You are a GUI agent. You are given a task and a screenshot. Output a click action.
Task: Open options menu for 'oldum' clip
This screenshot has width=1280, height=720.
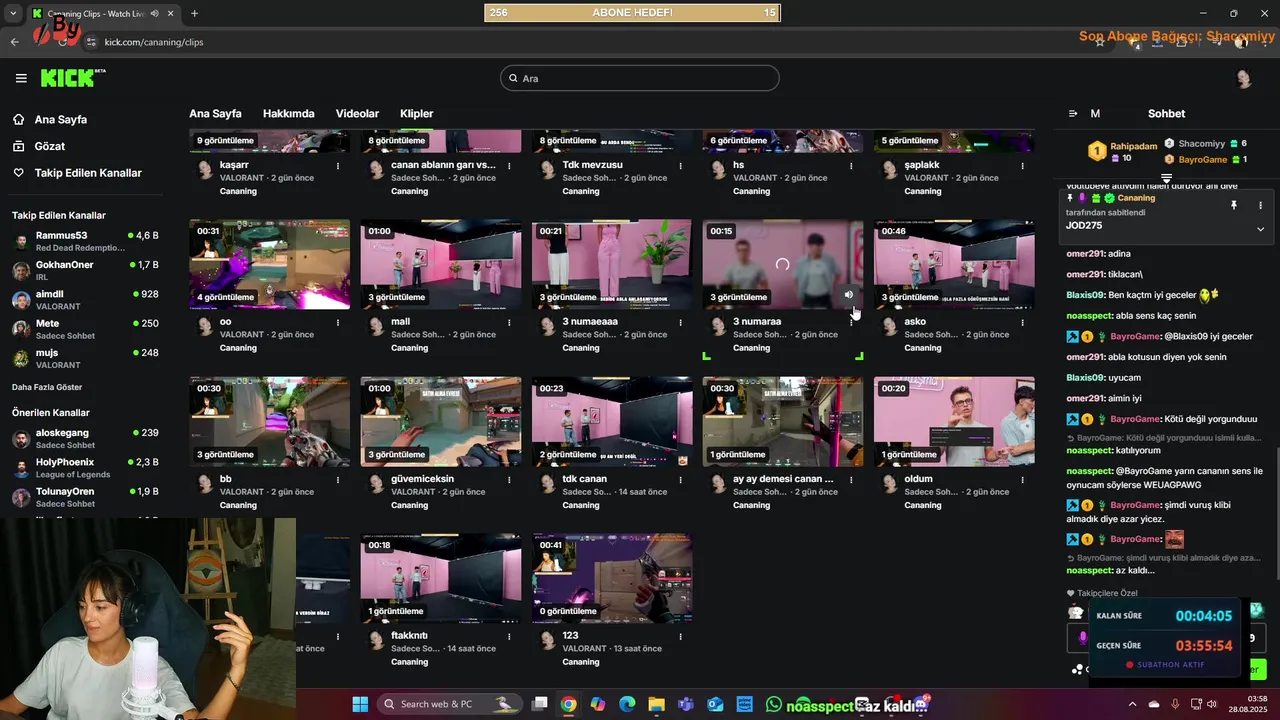(x=1023, y=480)
